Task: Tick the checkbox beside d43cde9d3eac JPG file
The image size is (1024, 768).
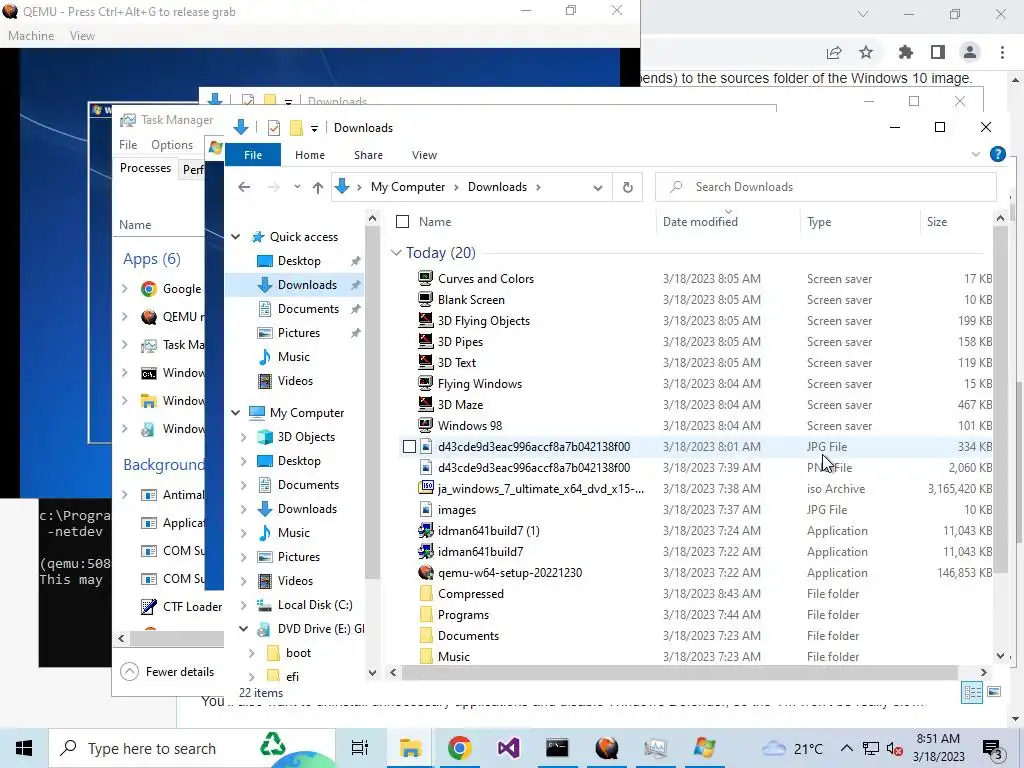Action: [x=409, y=447]
